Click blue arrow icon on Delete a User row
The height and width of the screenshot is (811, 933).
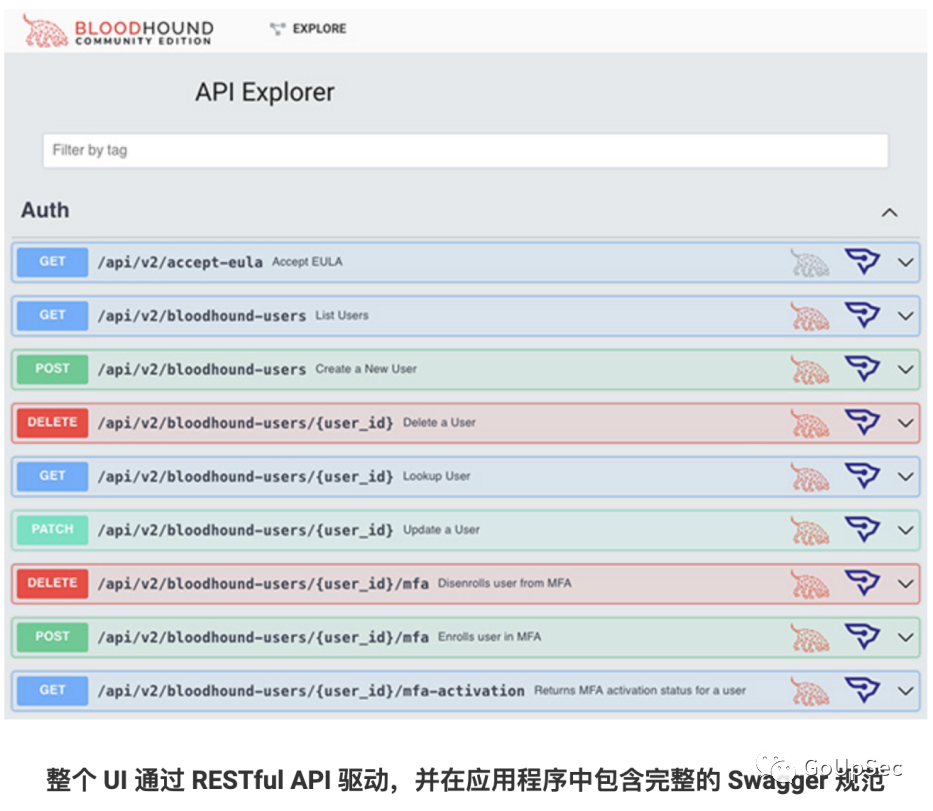coord(863,422)
